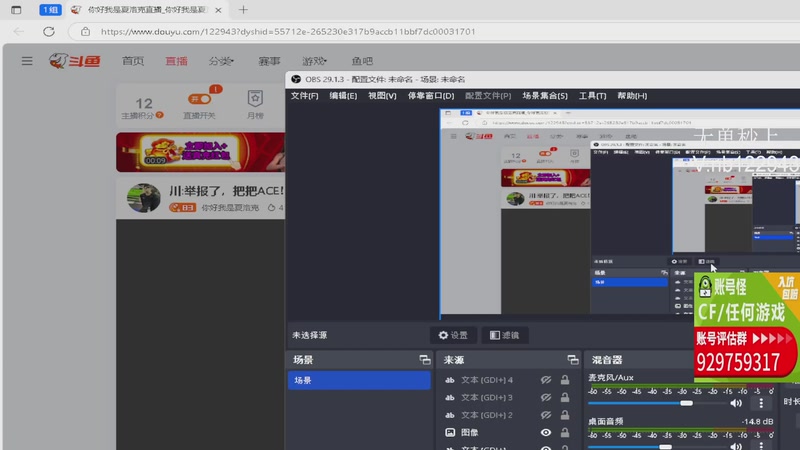This screenshot has height=450, width=800.
Task: Click the like thumbs-up icon by streamer name
Action: (271, 207)
